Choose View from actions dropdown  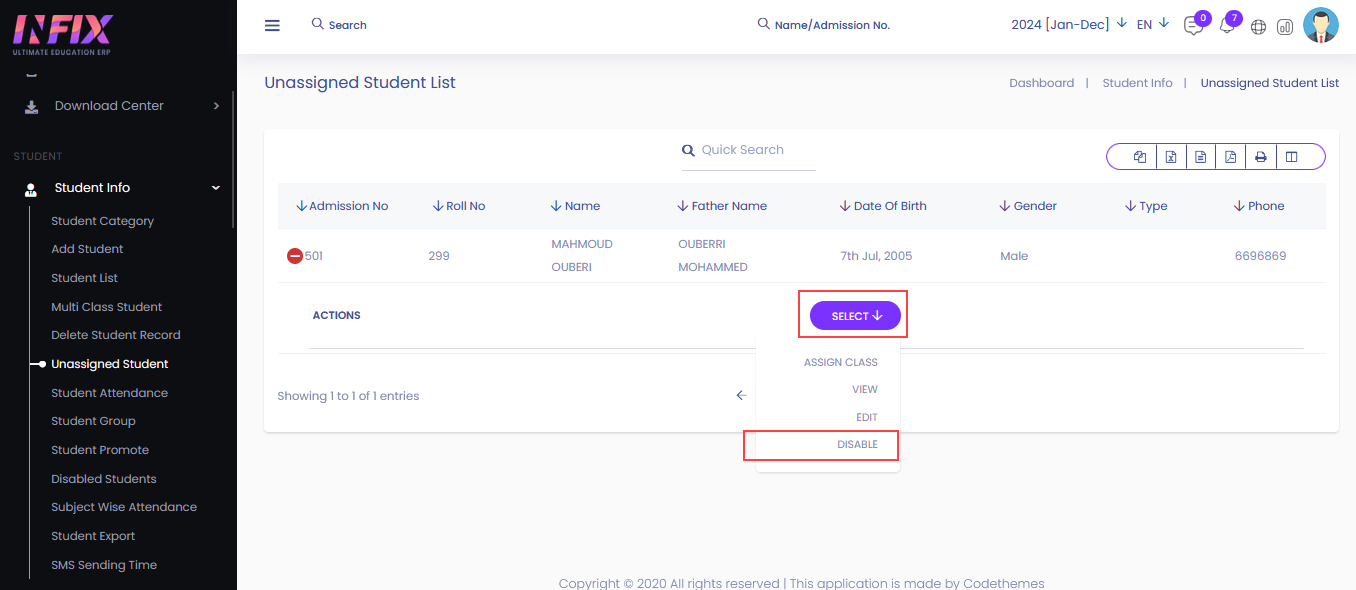865,390
